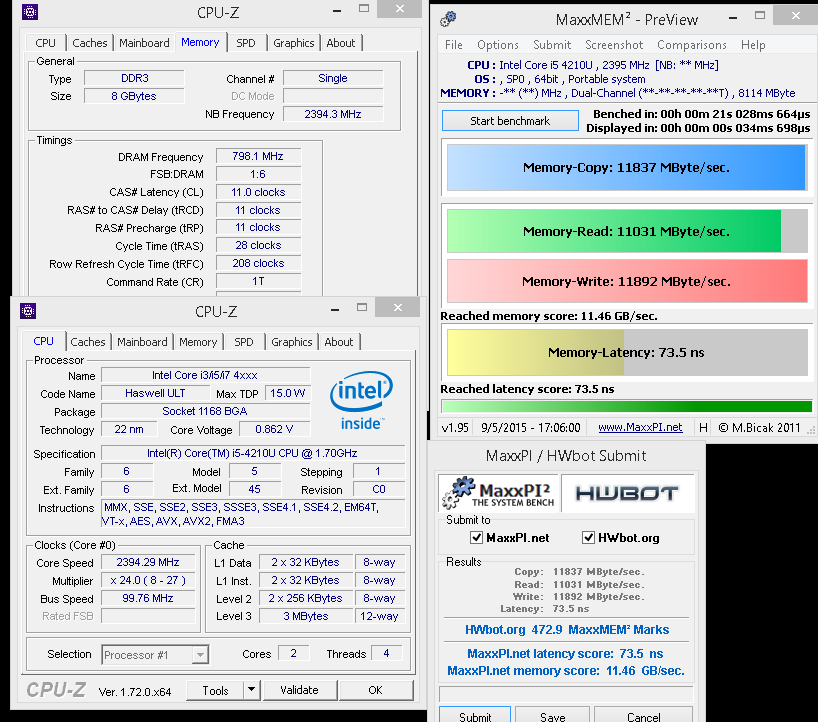818x722 pixels.
Task: Open Graphics tab in top CPU-Z window
Action: 294,43
